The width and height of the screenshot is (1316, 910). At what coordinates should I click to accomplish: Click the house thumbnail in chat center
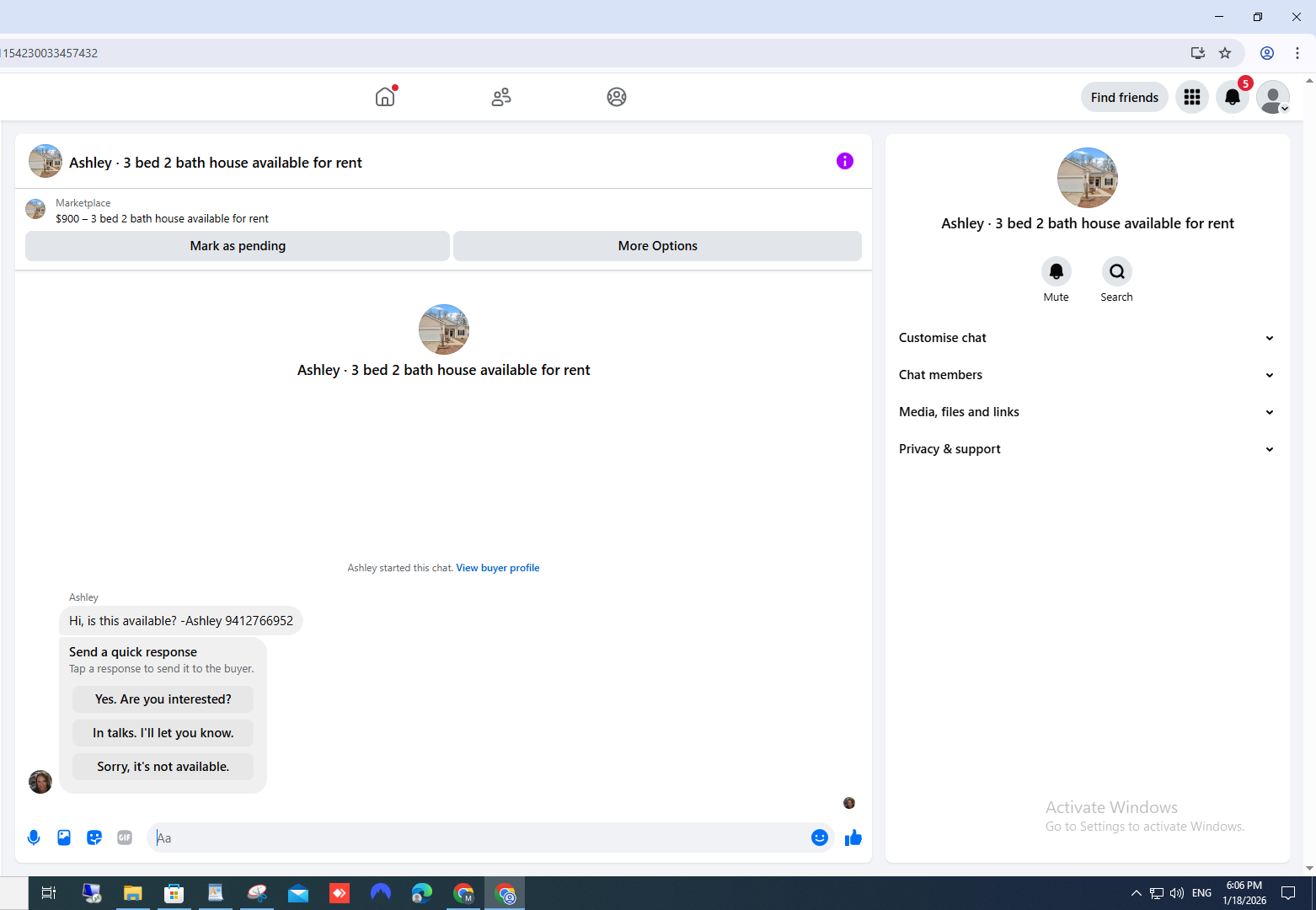pos(444,329)
